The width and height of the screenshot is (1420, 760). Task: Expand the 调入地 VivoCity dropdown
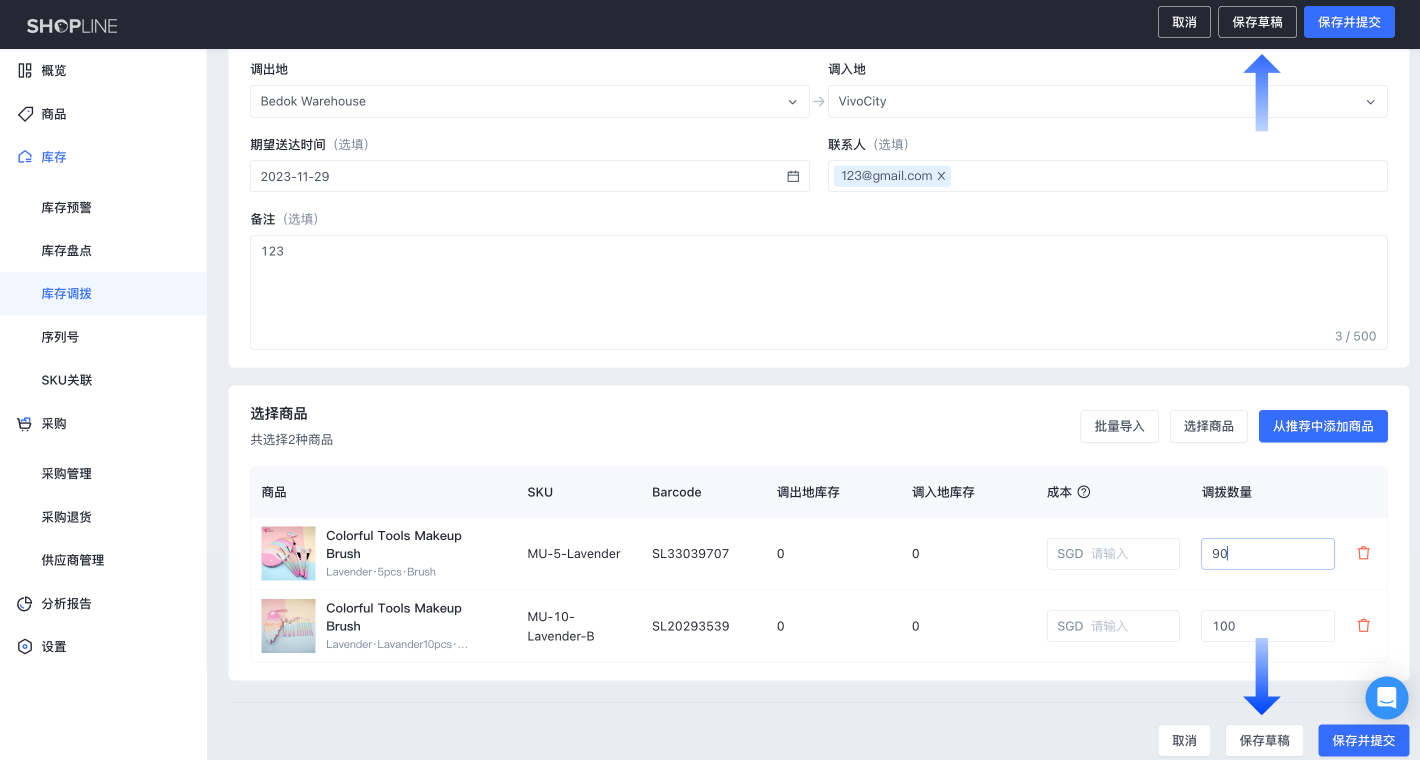tap(1108, 101)
